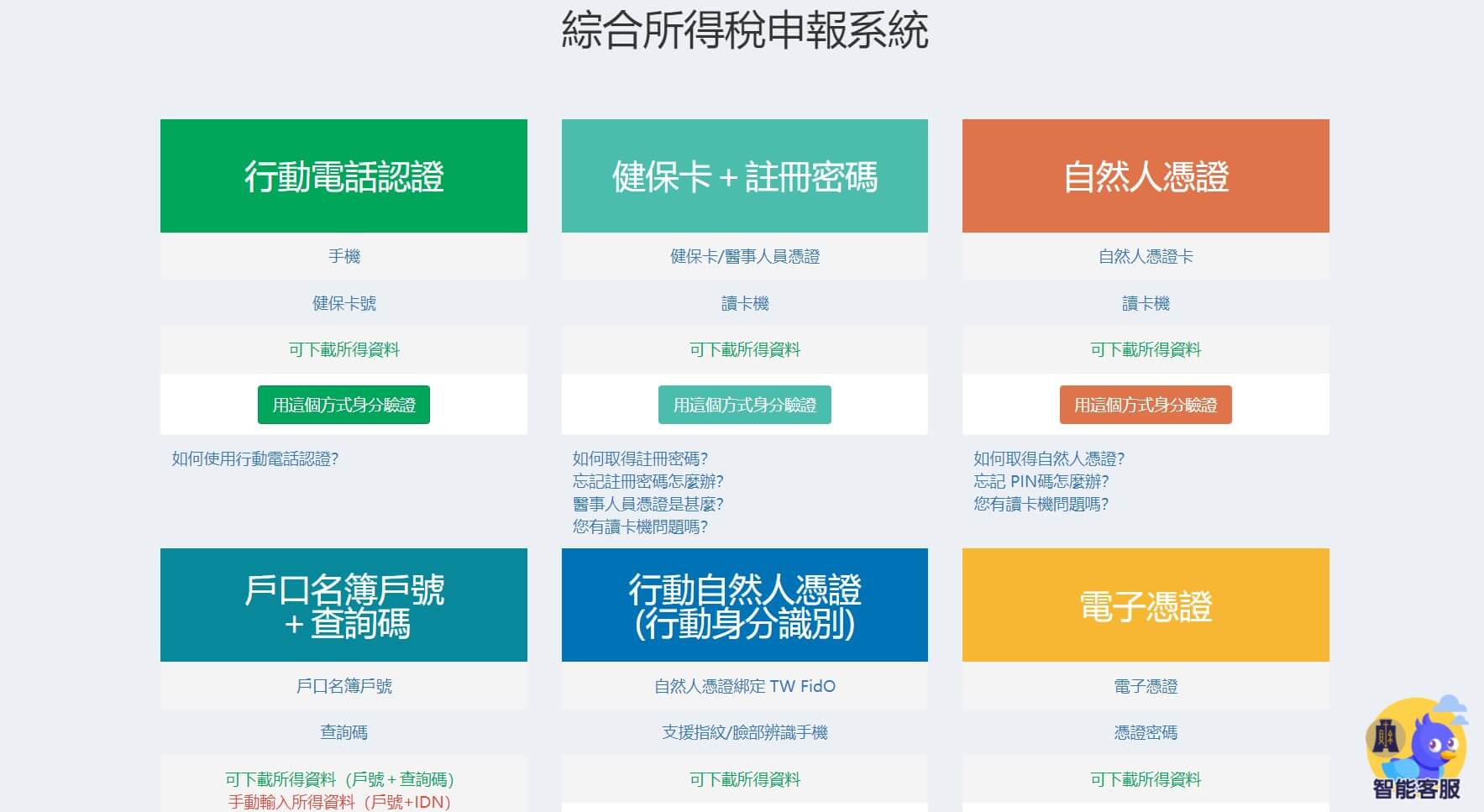
Task: Click the 自然人憑證 orange card header
Action: point(1145,175)
